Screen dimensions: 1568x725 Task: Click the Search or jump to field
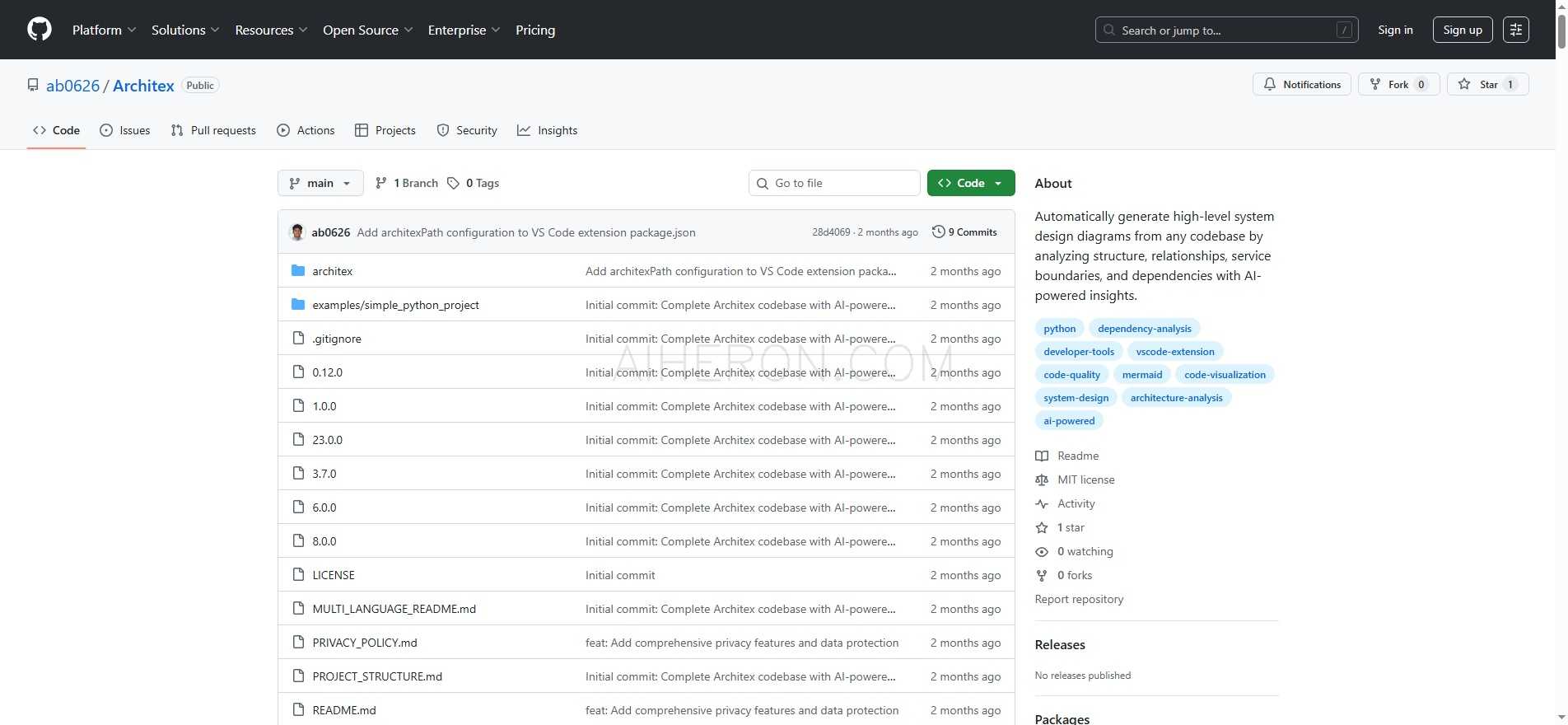pos(1226,30)
